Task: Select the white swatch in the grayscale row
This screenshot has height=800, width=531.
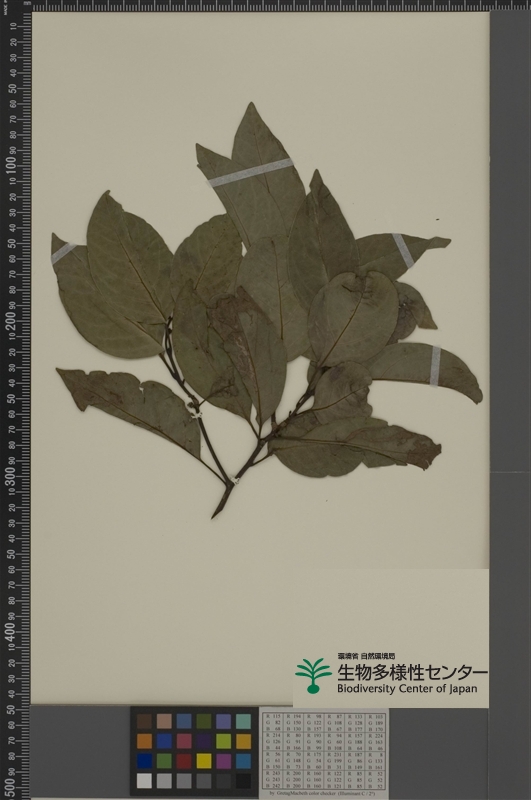Action: (x=144, y=781)
